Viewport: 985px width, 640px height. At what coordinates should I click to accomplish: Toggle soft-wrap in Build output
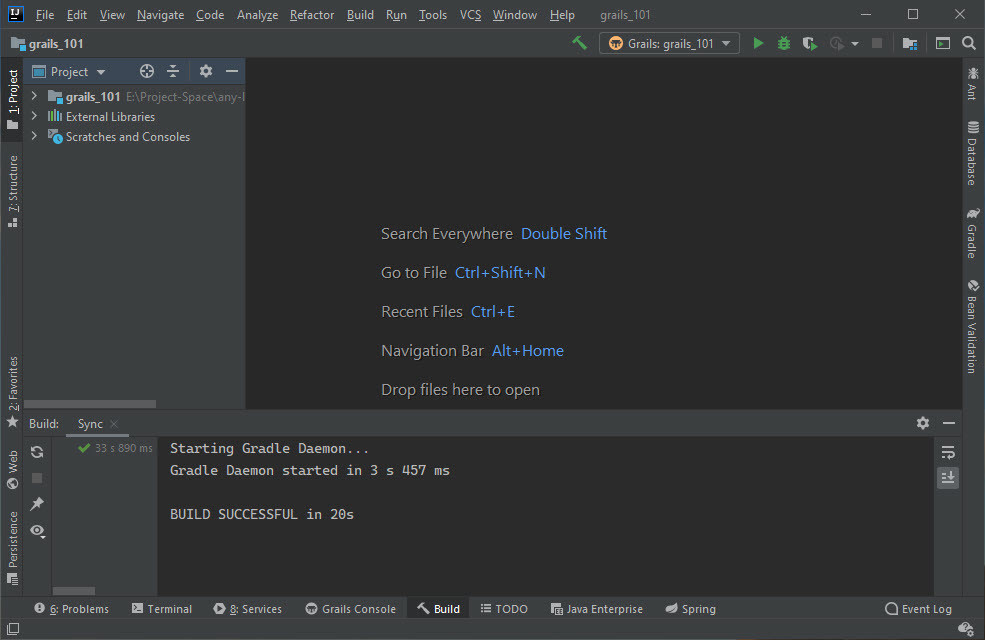948,452
